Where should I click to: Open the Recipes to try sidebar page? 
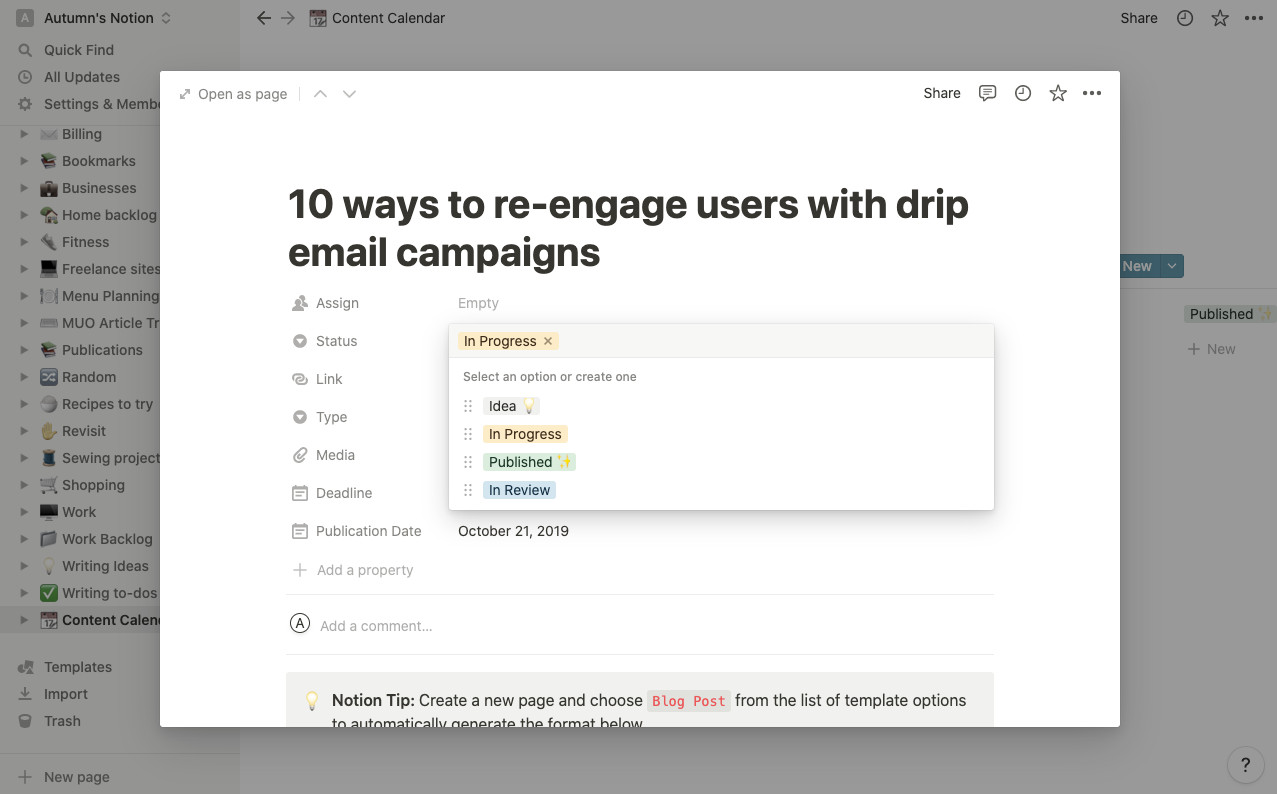107,404
